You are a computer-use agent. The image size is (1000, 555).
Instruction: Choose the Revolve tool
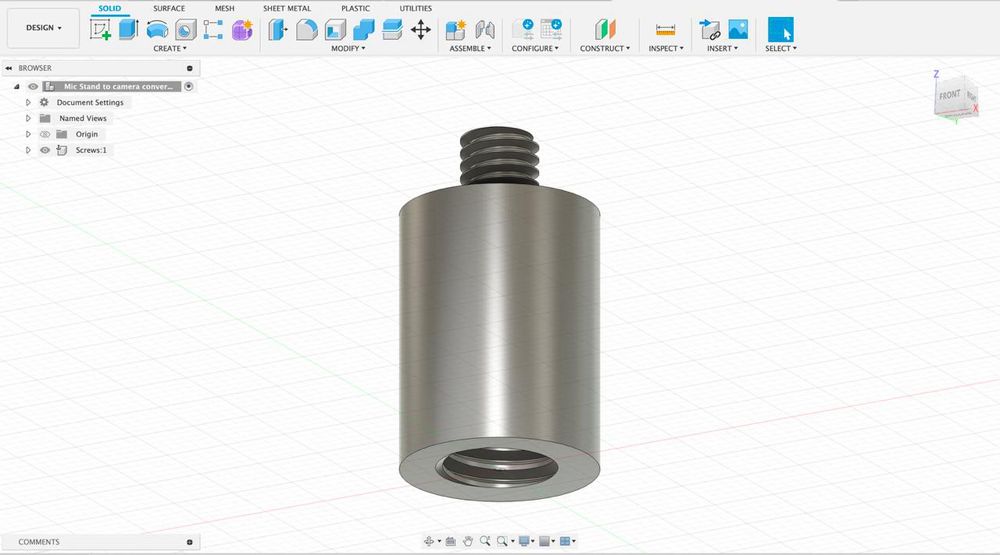[x=157, y=29]
